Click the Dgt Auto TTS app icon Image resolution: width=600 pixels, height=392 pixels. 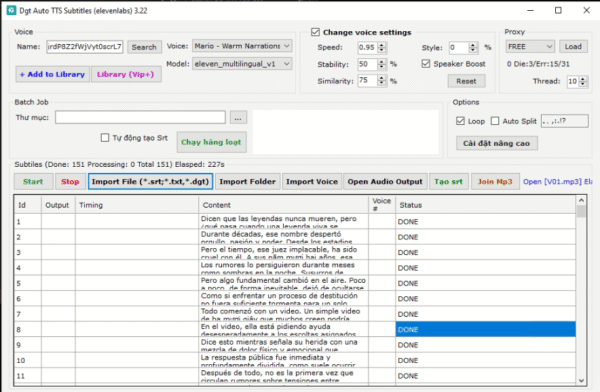(x=11, y=10)
